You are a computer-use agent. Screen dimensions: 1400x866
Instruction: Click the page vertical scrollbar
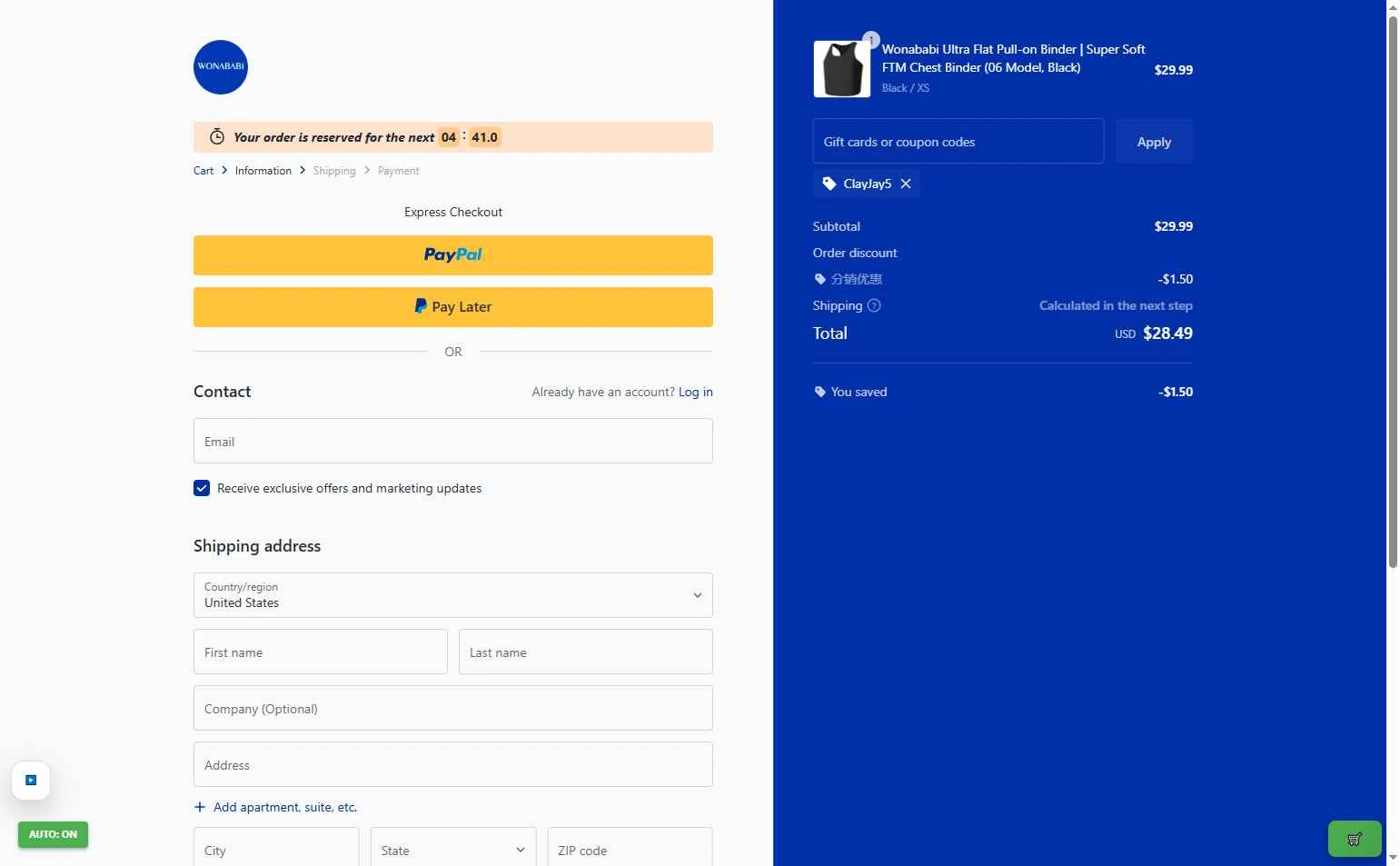pos(1393,291)
